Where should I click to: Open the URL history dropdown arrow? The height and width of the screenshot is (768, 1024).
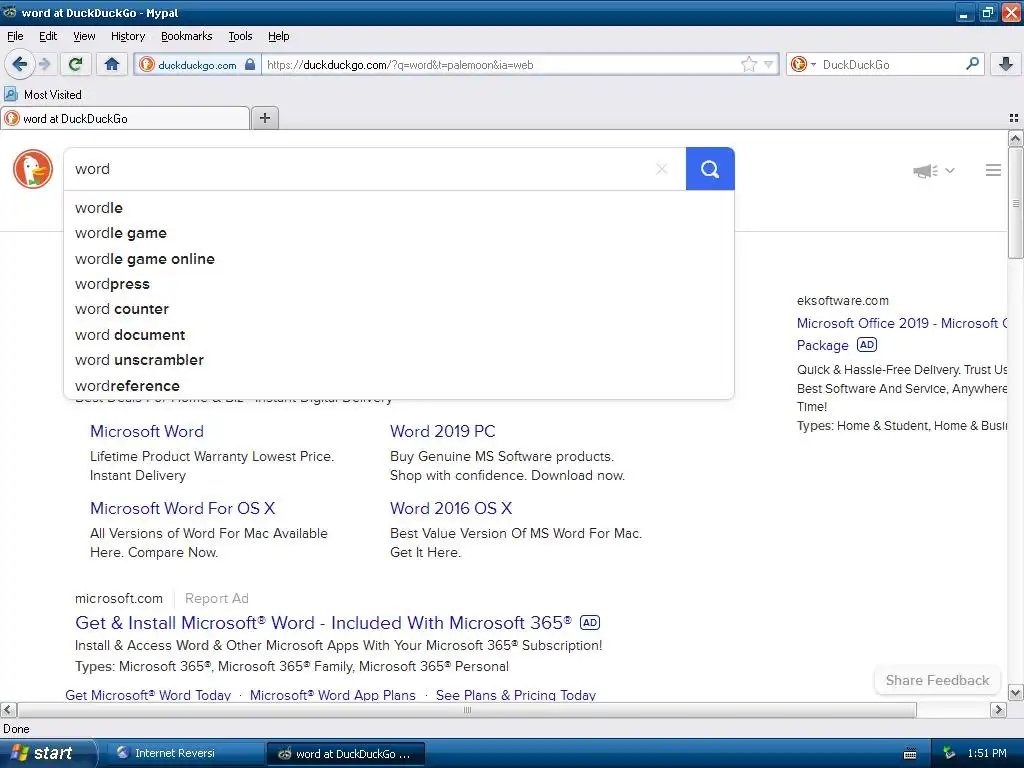[769, 64]
